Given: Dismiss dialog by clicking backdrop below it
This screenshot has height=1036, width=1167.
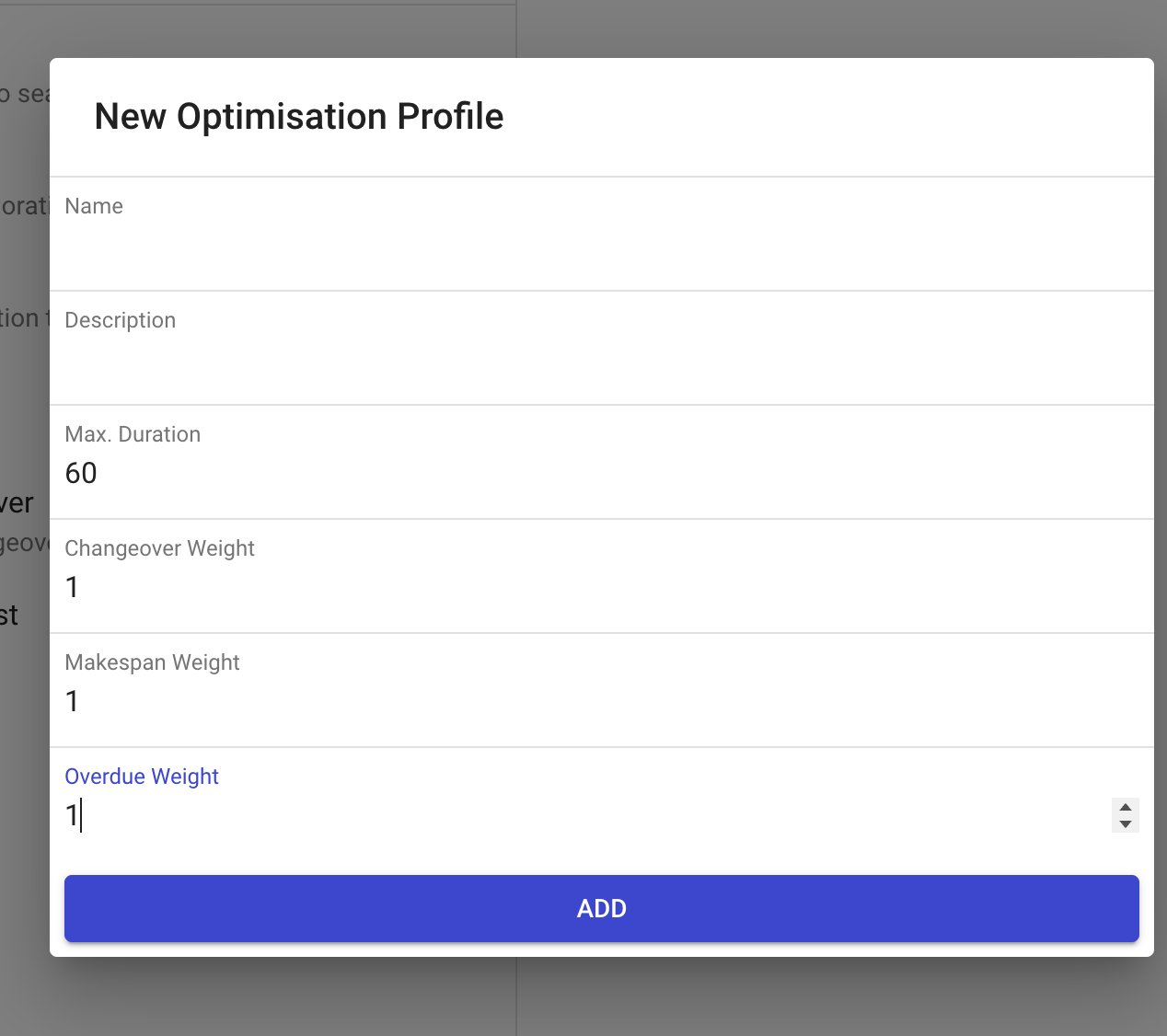Looking at the screenshot, I should tap(736, 998).
